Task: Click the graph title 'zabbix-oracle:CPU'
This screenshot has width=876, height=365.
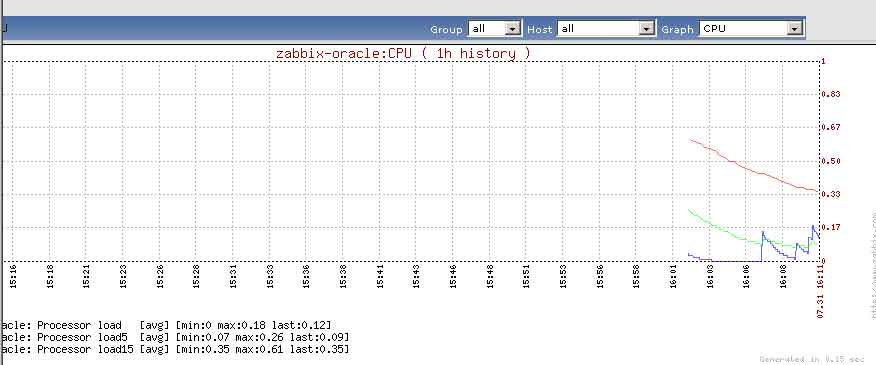Action: 344,54
